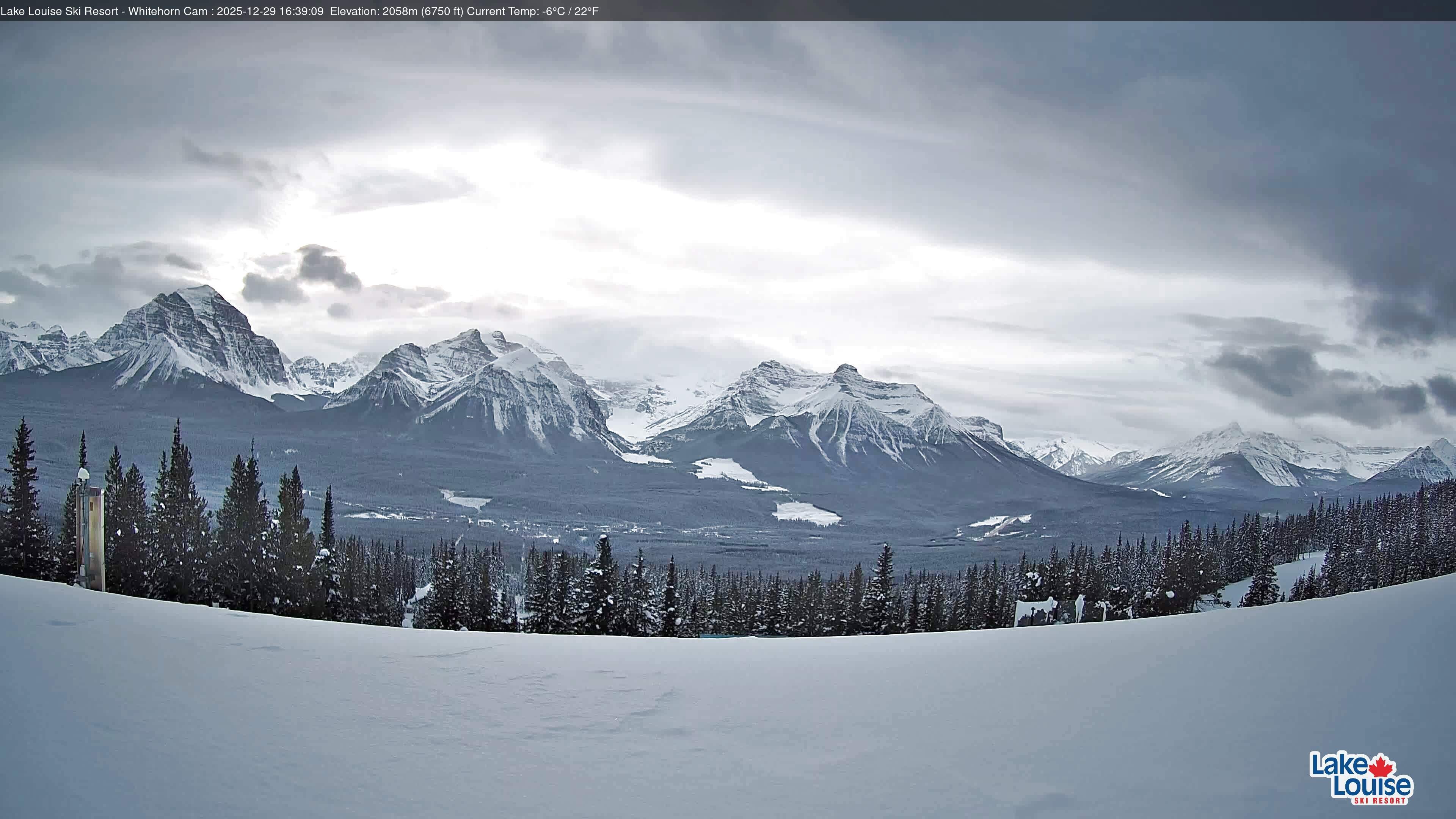Select the Lake Louise Ski Resort title text
Viewport: 1456px width, 819px height.
[60, 9]
